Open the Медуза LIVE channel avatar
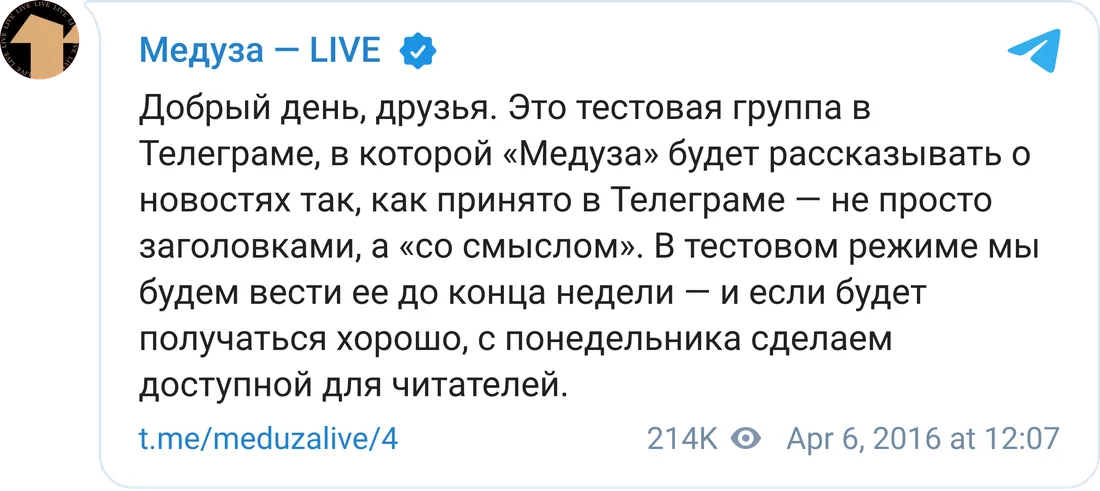The height and width of the screenshot is (491, 1100). [39, 39]
